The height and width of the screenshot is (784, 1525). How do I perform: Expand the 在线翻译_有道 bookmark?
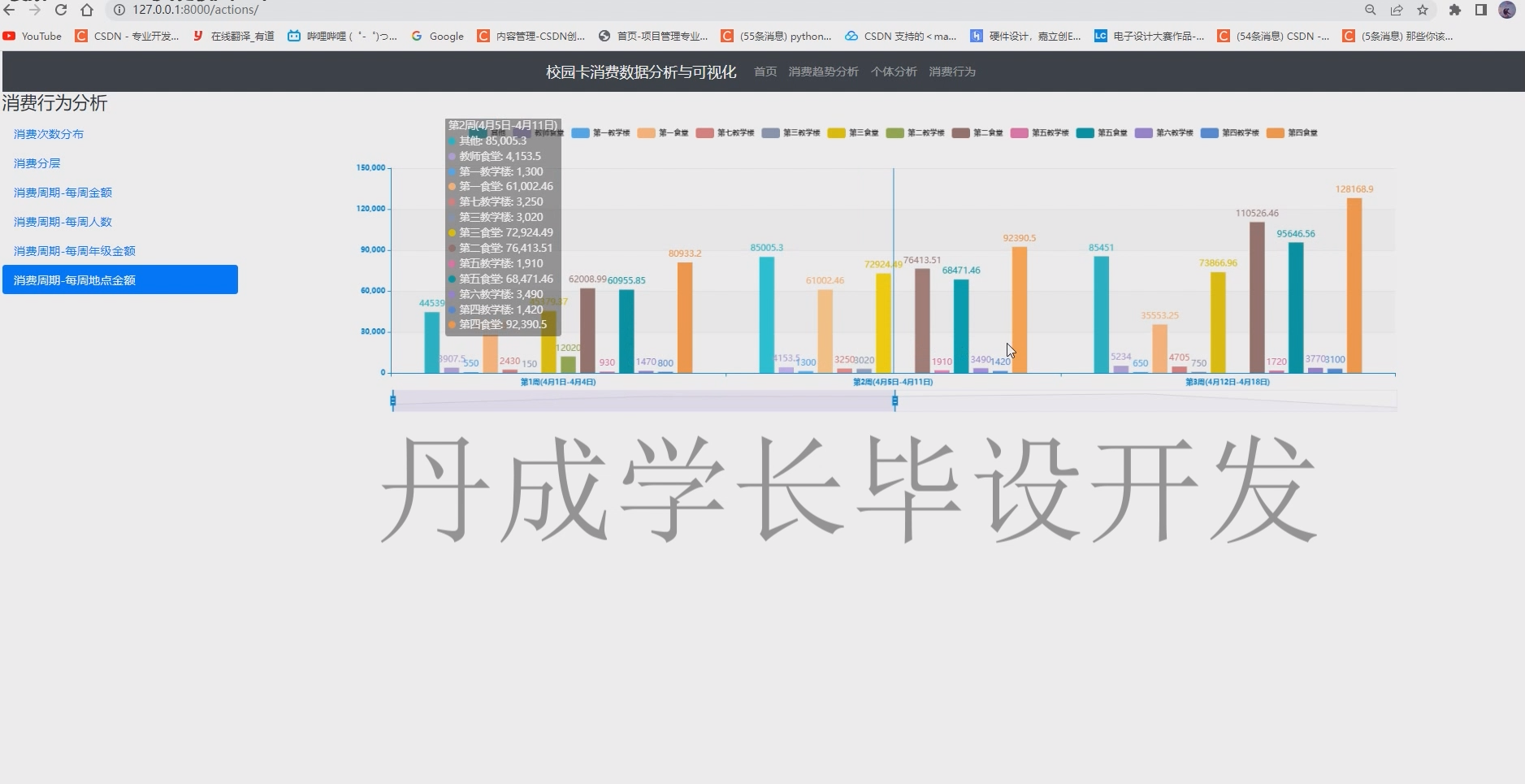point(234,36)
